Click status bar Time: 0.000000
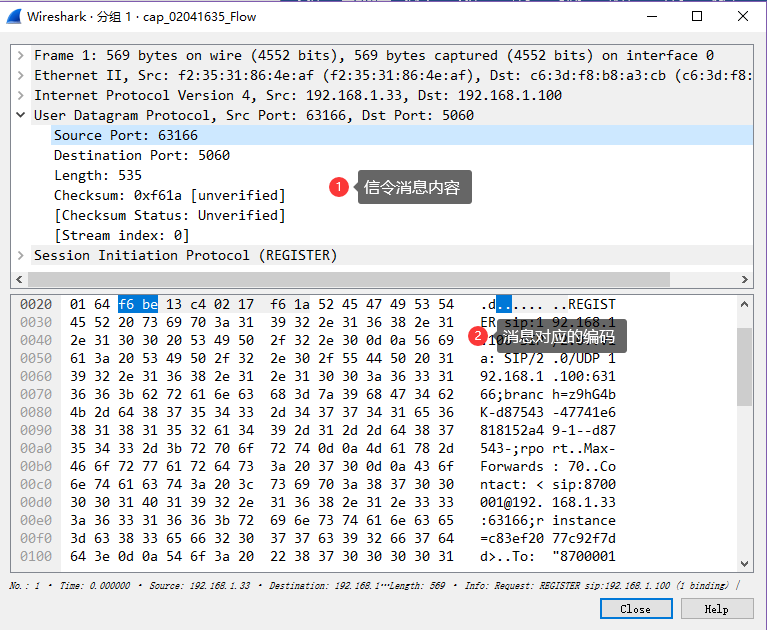The height and width of the screenshot is (630, 767). 95,585
